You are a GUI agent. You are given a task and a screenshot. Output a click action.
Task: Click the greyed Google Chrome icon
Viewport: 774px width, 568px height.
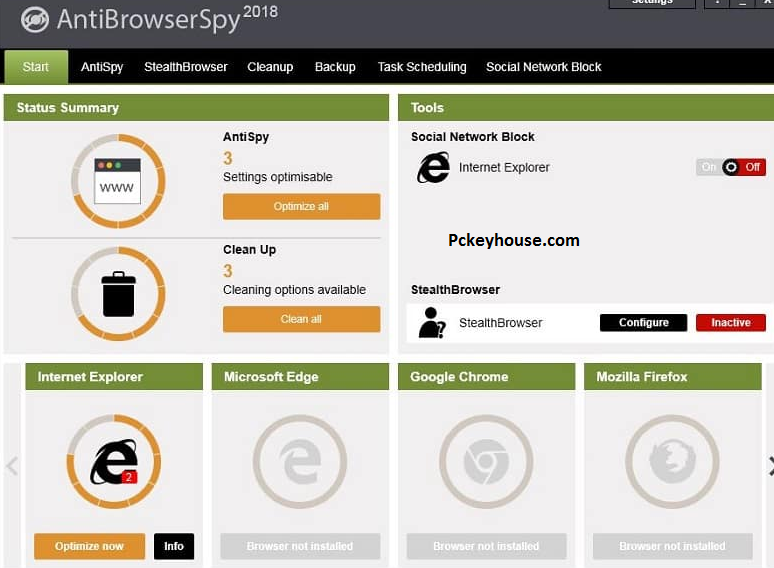tap(486, 461)
